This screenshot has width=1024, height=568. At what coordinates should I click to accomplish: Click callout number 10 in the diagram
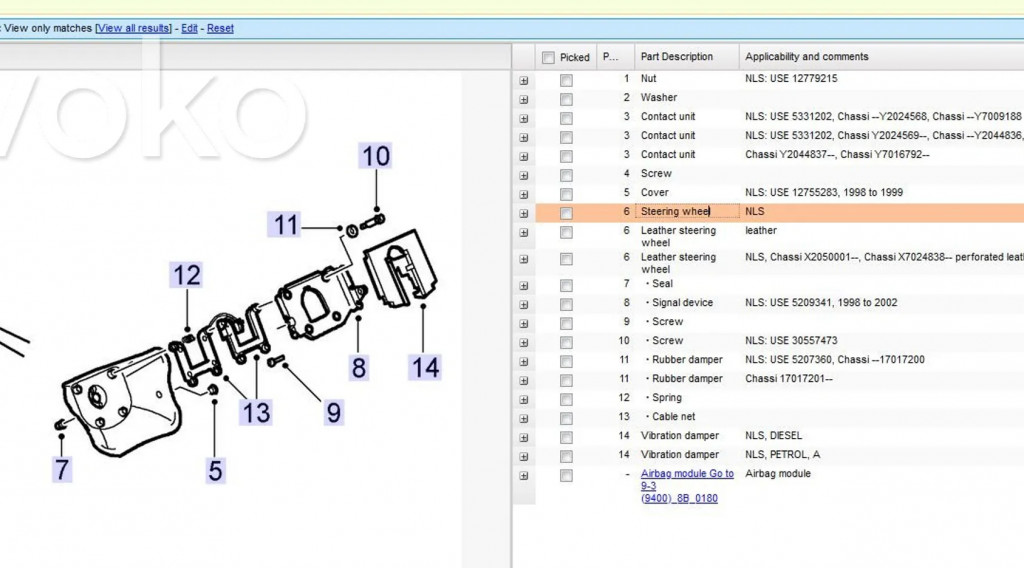[375, 157]
